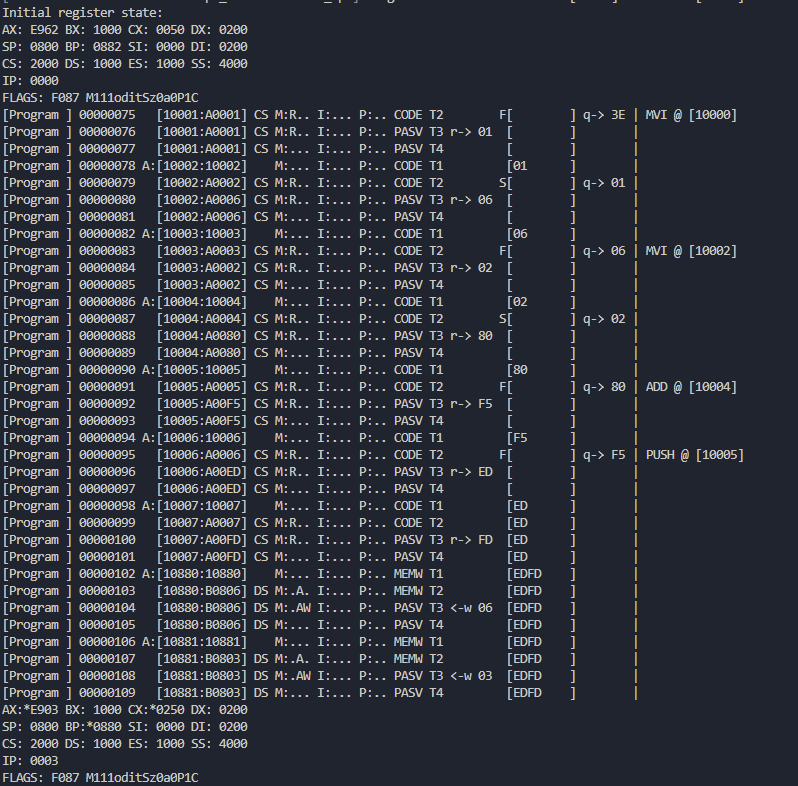Screen dimensions: 798x786
Task: Click cycle number 00000075
Action: pyautogui.click(x=107, y=115)
